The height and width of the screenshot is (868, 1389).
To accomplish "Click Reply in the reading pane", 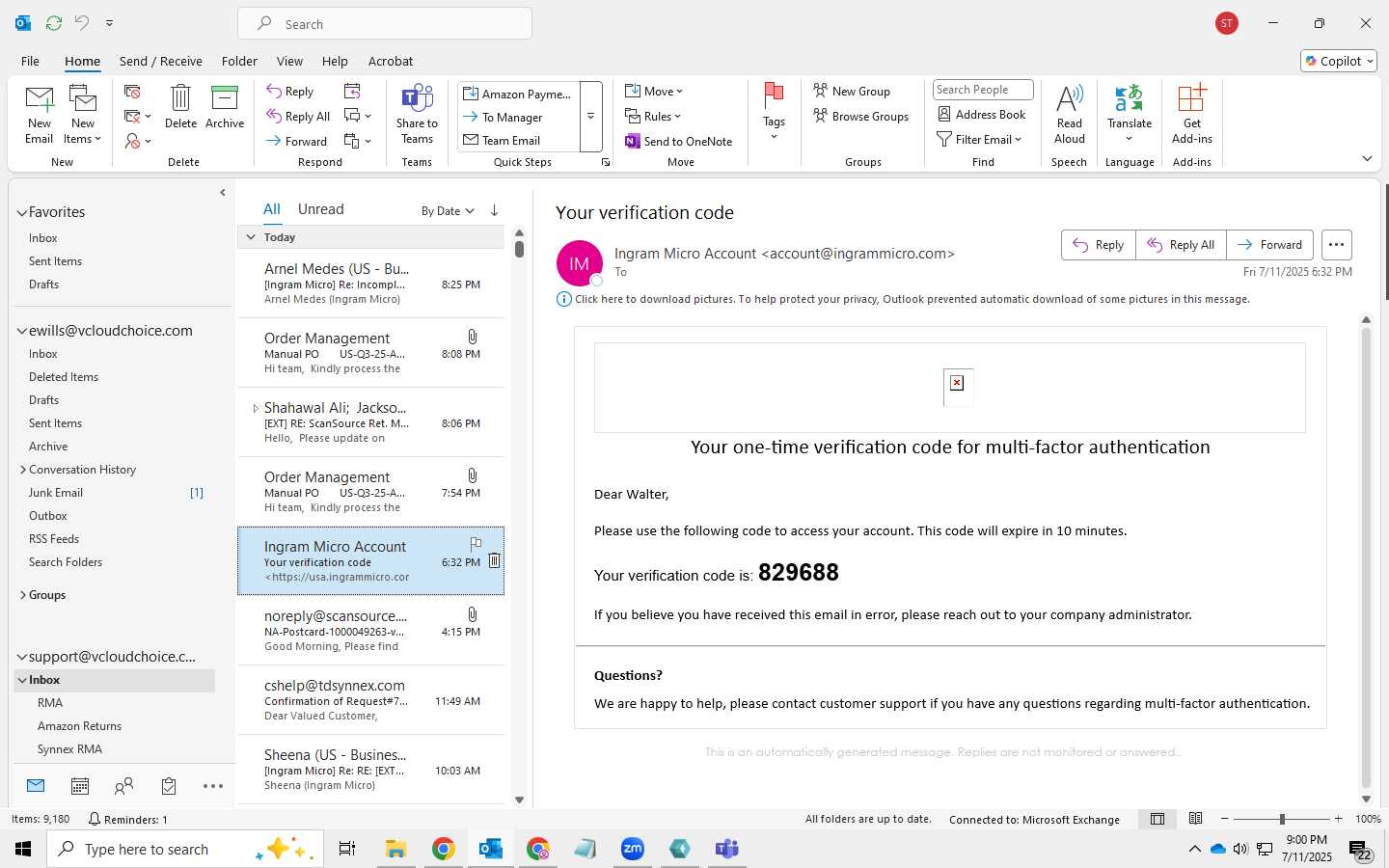I will click(x=1099, y=245).
